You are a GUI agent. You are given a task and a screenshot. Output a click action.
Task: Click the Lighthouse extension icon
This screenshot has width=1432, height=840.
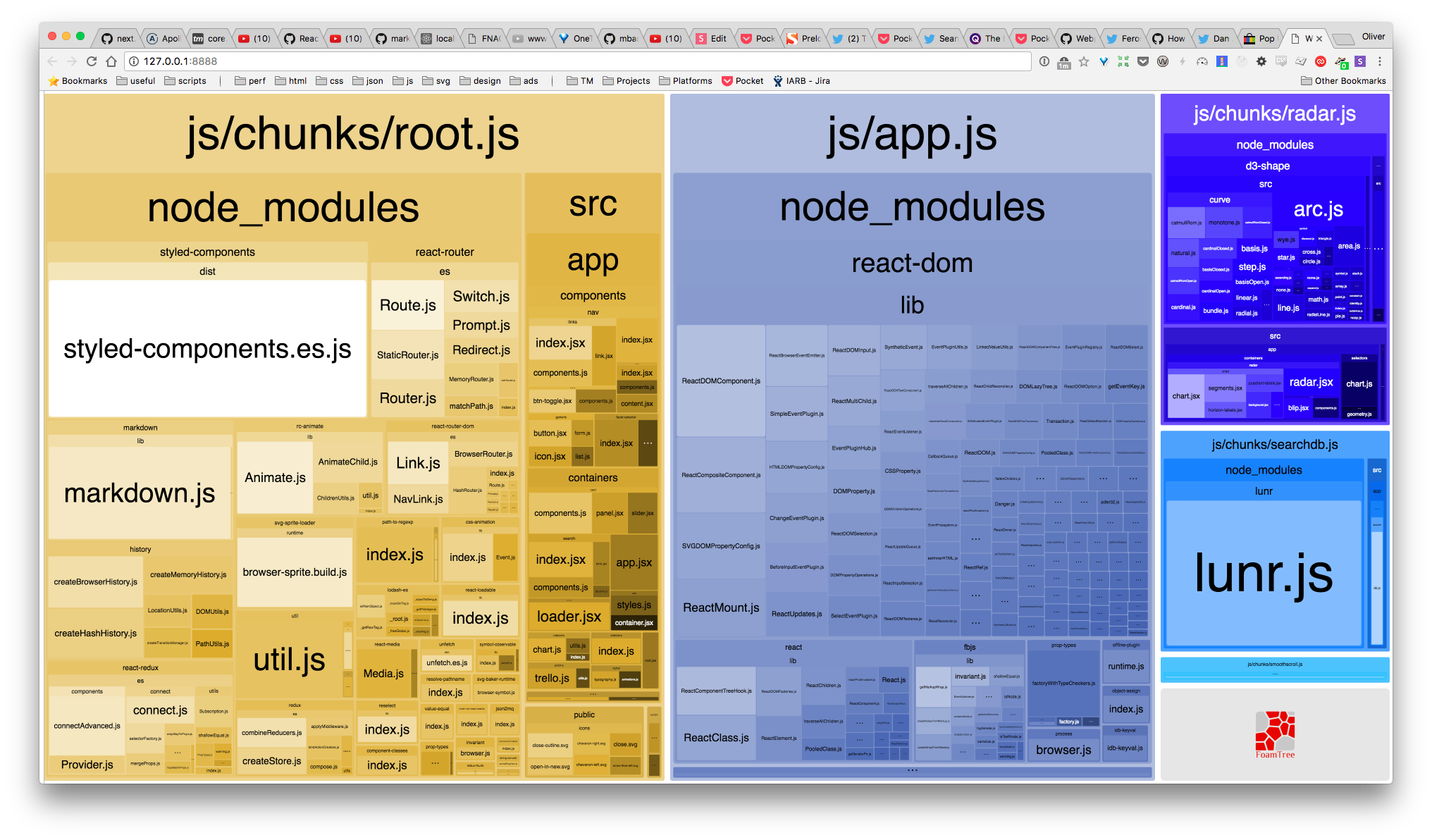pos(1222,61)
